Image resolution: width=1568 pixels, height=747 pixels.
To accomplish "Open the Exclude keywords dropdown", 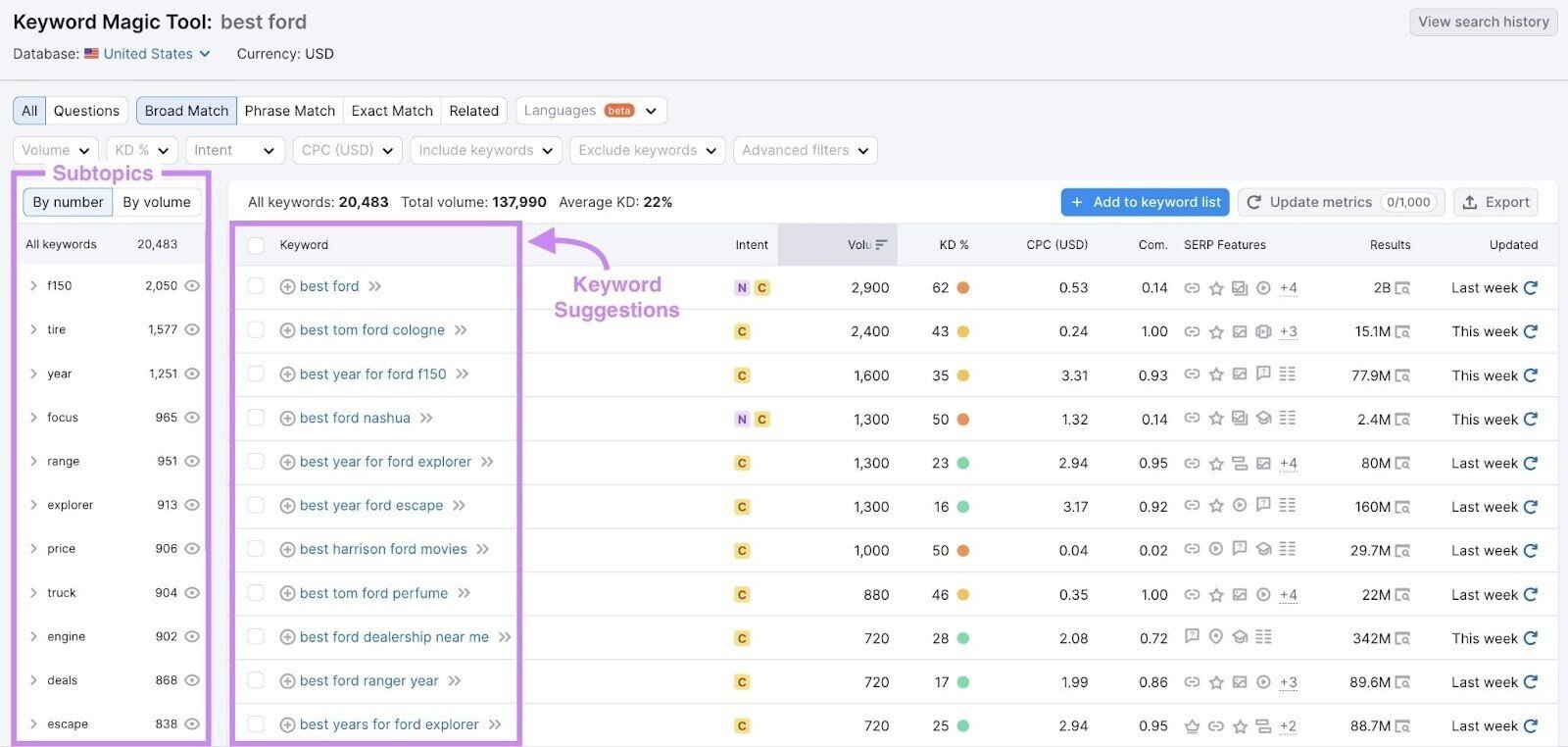I will tap(647, 150).
